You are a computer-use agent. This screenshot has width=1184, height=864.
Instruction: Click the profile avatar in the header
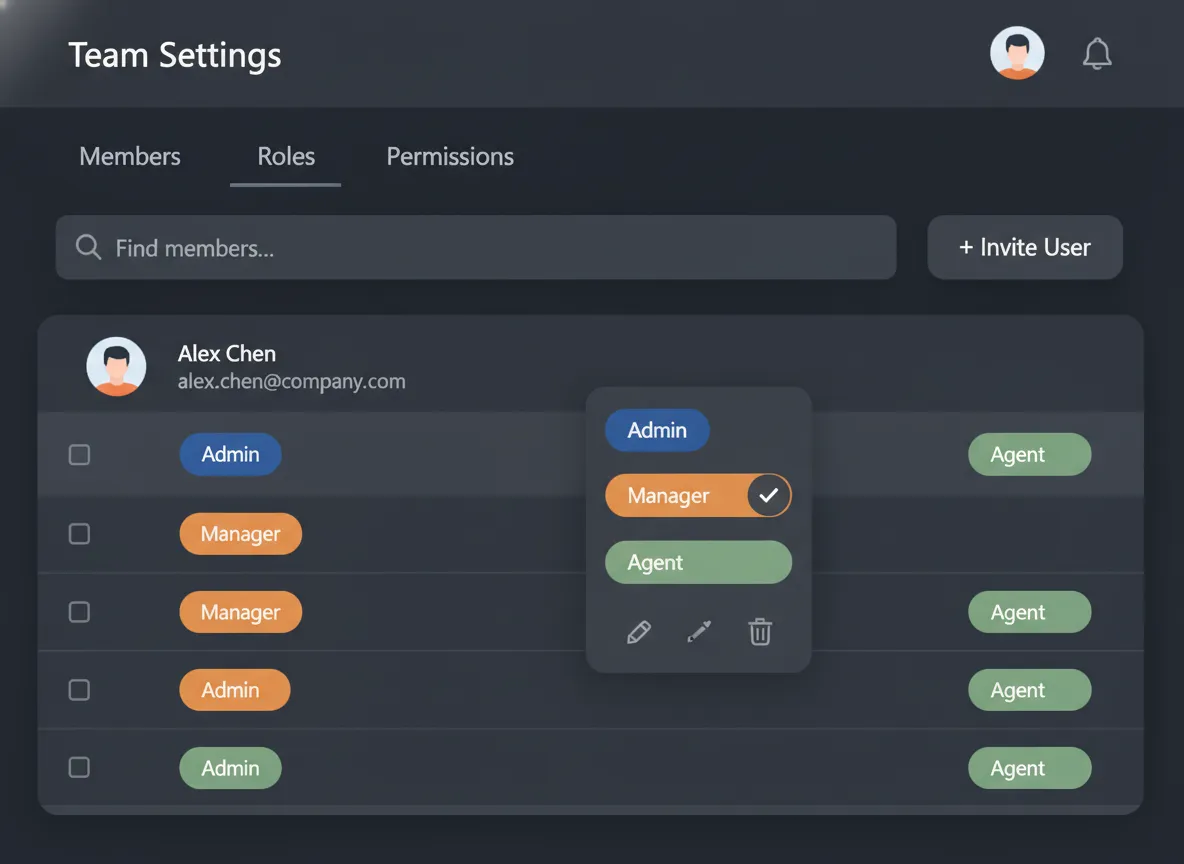click(x=1017, y=53)
